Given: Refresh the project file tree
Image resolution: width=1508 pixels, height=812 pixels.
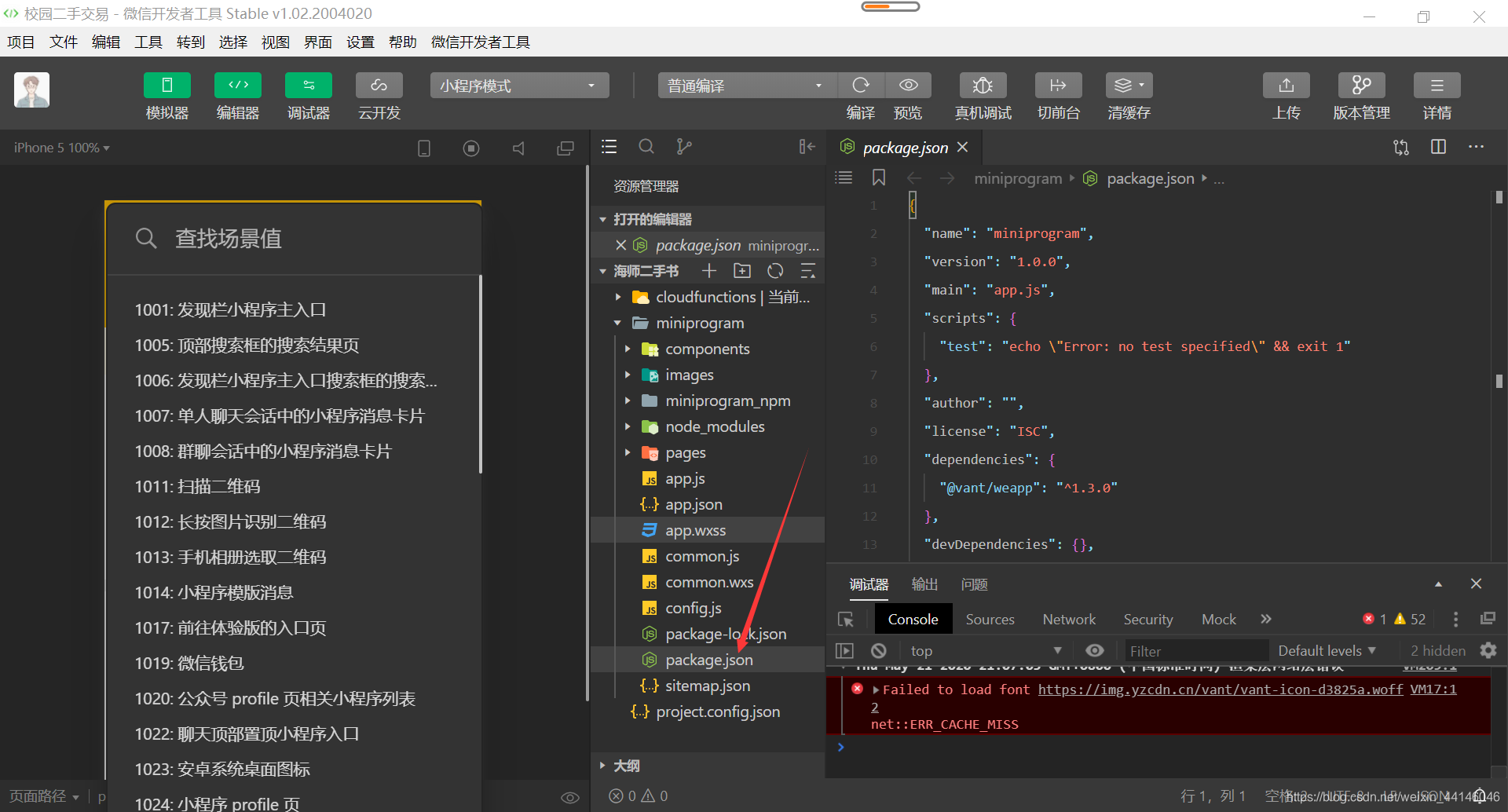Looking at the screenshot, I should [775, 271].
